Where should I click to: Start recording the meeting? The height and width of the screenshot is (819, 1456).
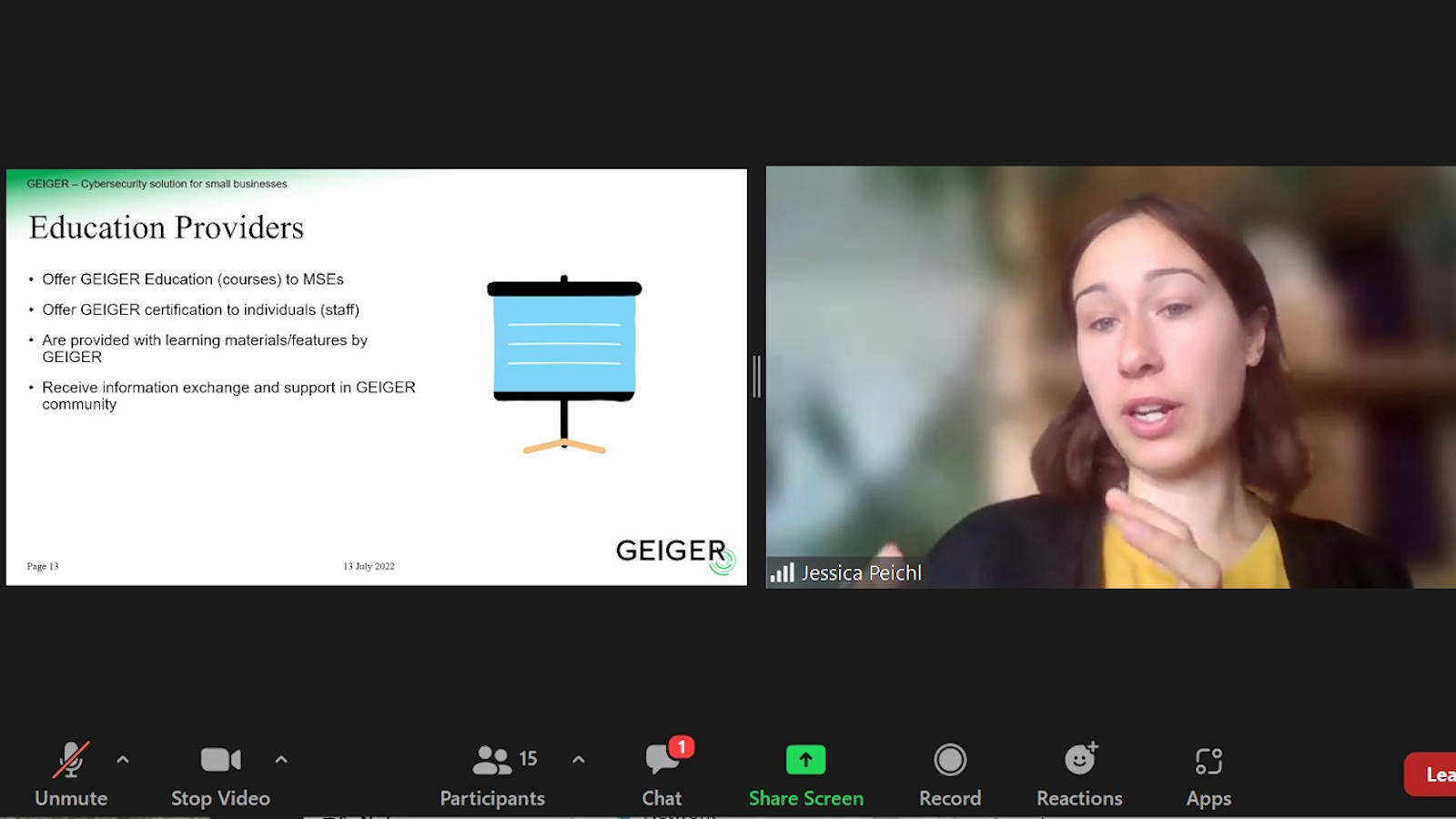tap(949, 773)
